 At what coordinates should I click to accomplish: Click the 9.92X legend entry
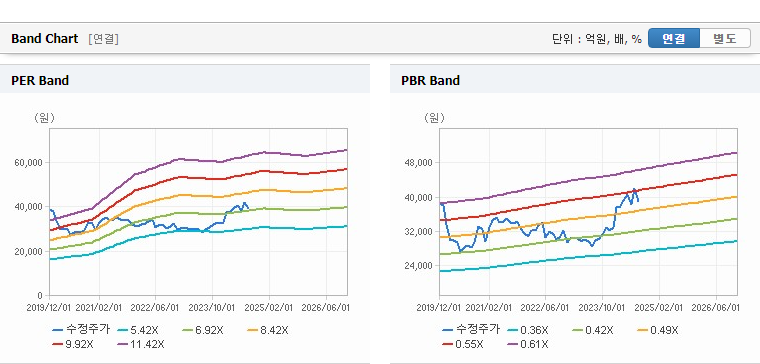73,344
